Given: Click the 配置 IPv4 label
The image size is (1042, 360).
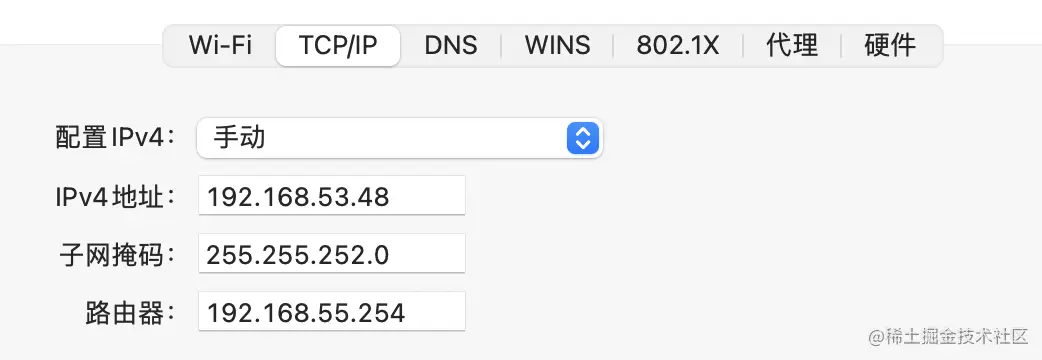Looking at the screenshot, I should click(x=116, y=138).
